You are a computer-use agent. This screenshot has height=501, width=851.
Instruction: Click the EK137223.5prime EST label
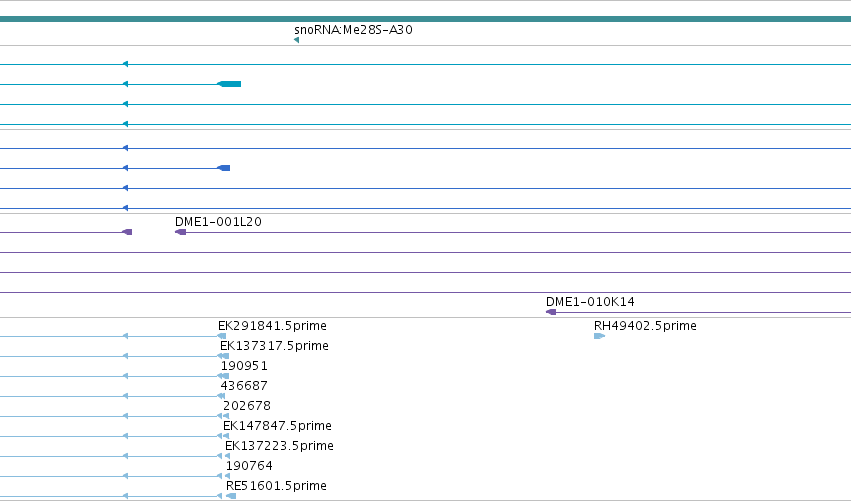(279, 446)
